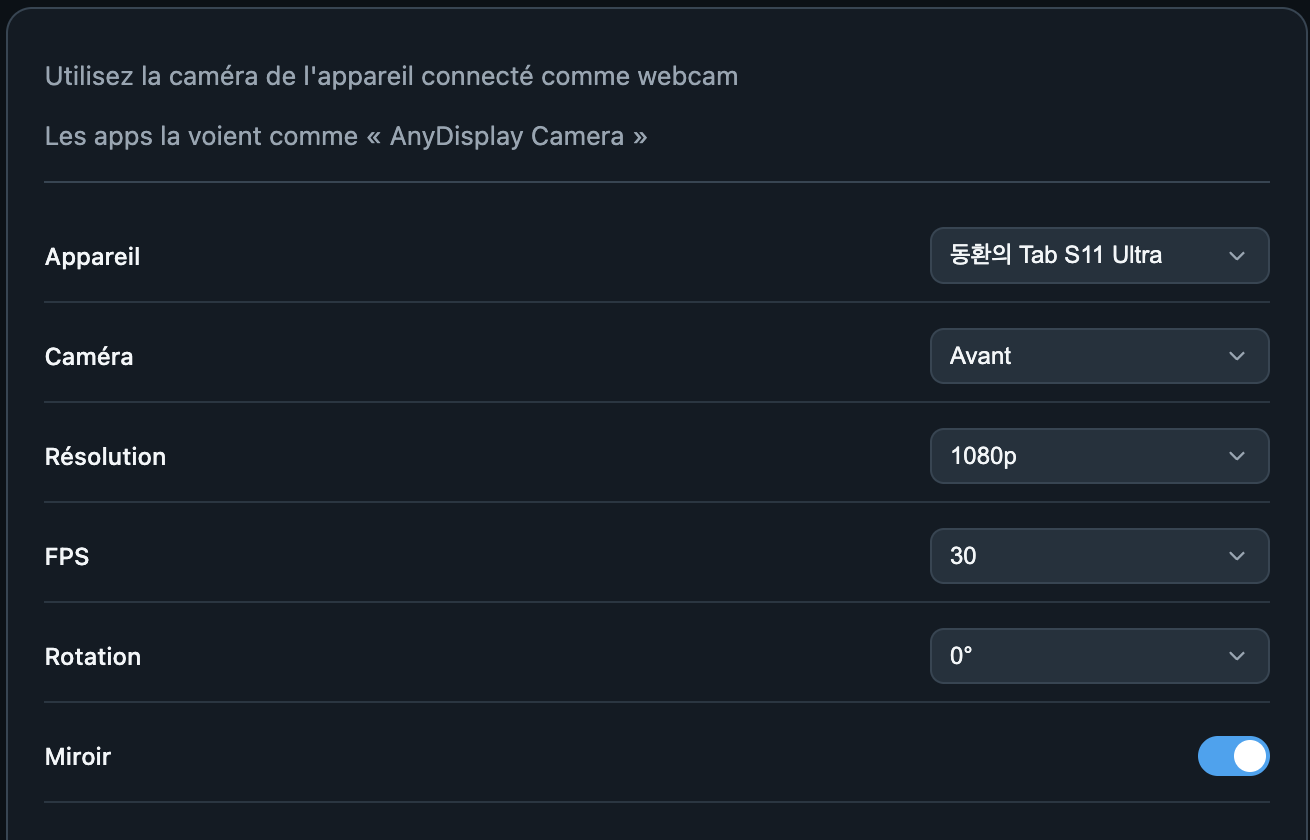1310x840 pixels.
Task: Click the Caméra setting label
Action: (89, 357)
